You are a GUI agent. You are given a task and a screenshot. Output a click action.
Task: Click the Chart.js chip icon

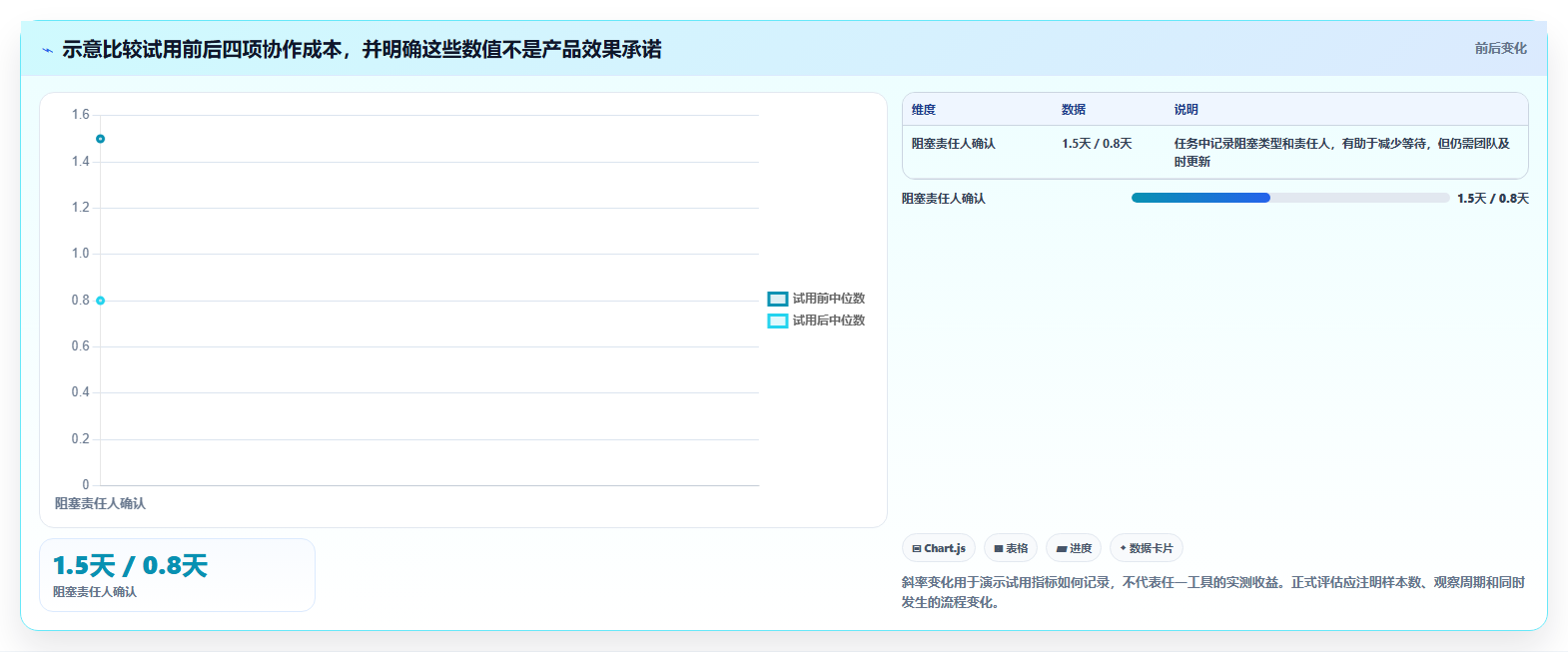click(x=917, y=549)
